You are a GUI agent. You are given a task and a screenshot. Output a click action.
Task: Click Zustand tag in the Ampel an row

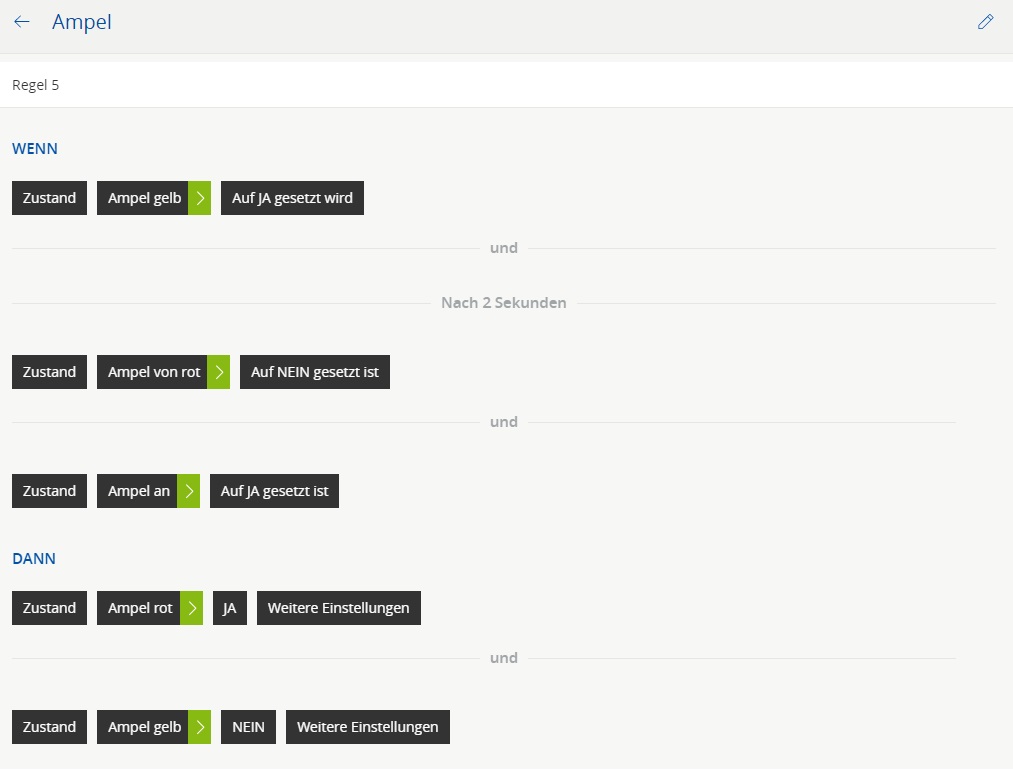49,491
